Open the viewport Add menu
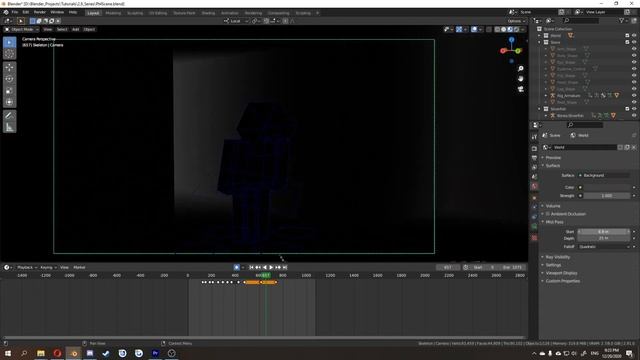The width and height of the screenshot is (640, 360). [76, 29]
